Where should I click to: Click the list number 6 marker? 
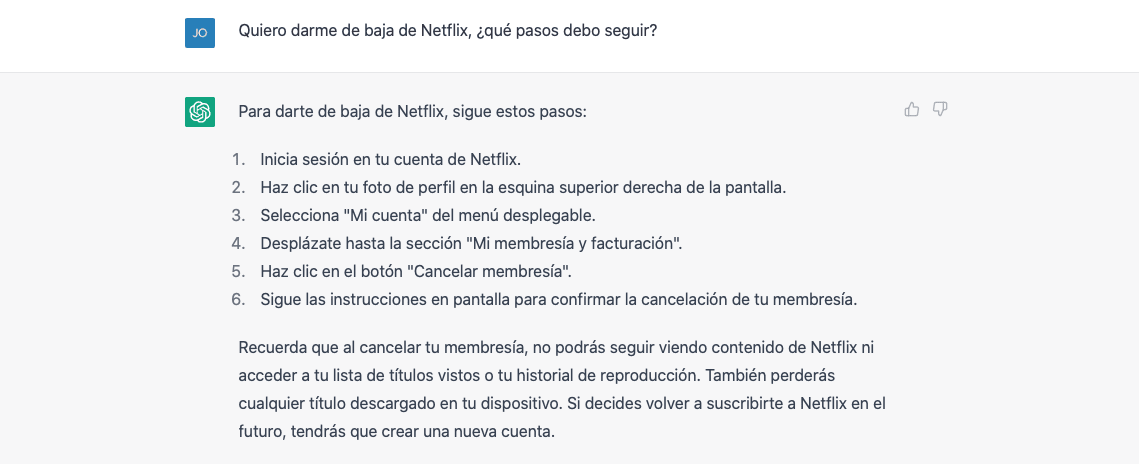click(x=238, y=299)
